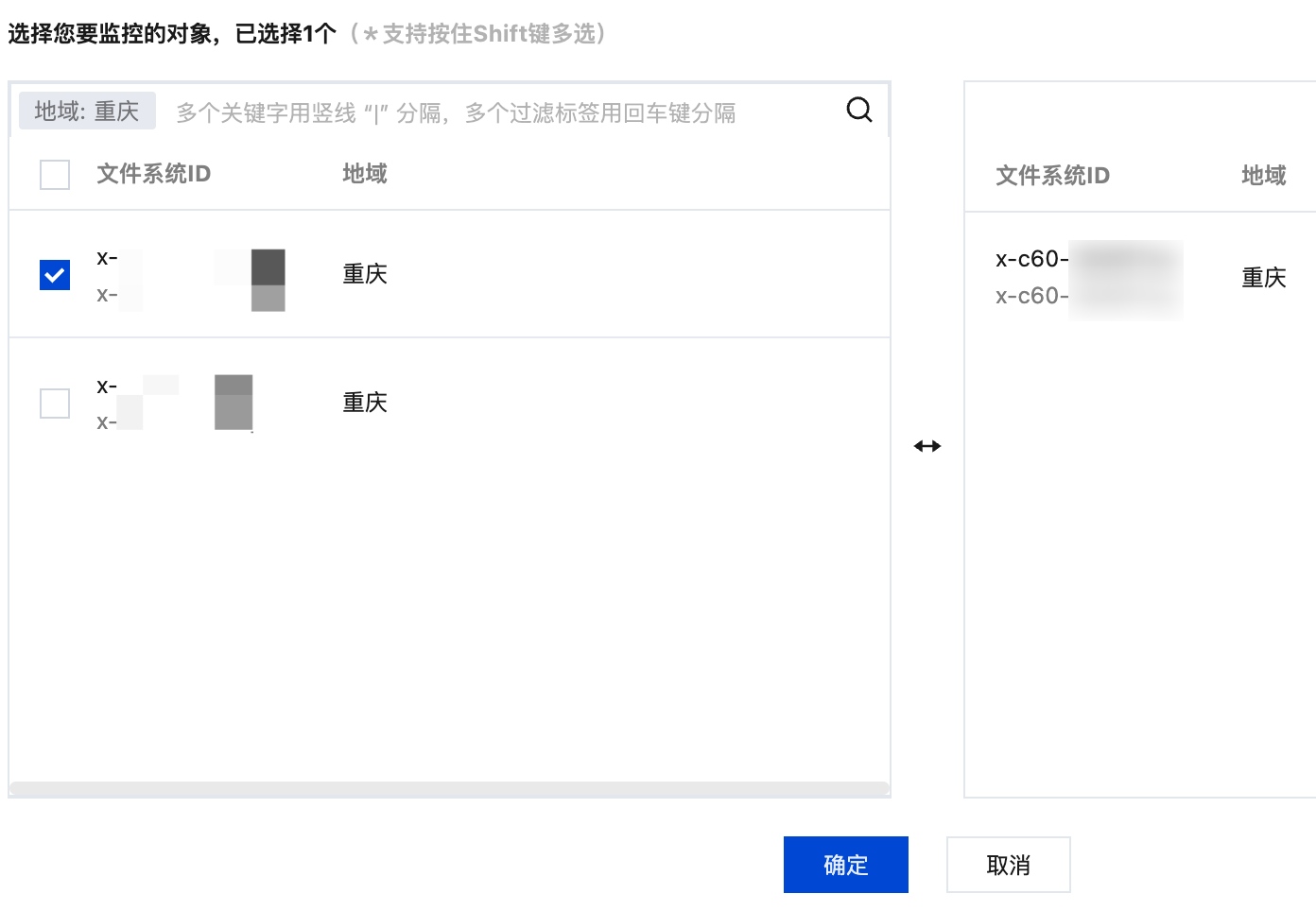Uncheck the first file system row checkbox
The image size is (1316, 911).
point(55,275)
